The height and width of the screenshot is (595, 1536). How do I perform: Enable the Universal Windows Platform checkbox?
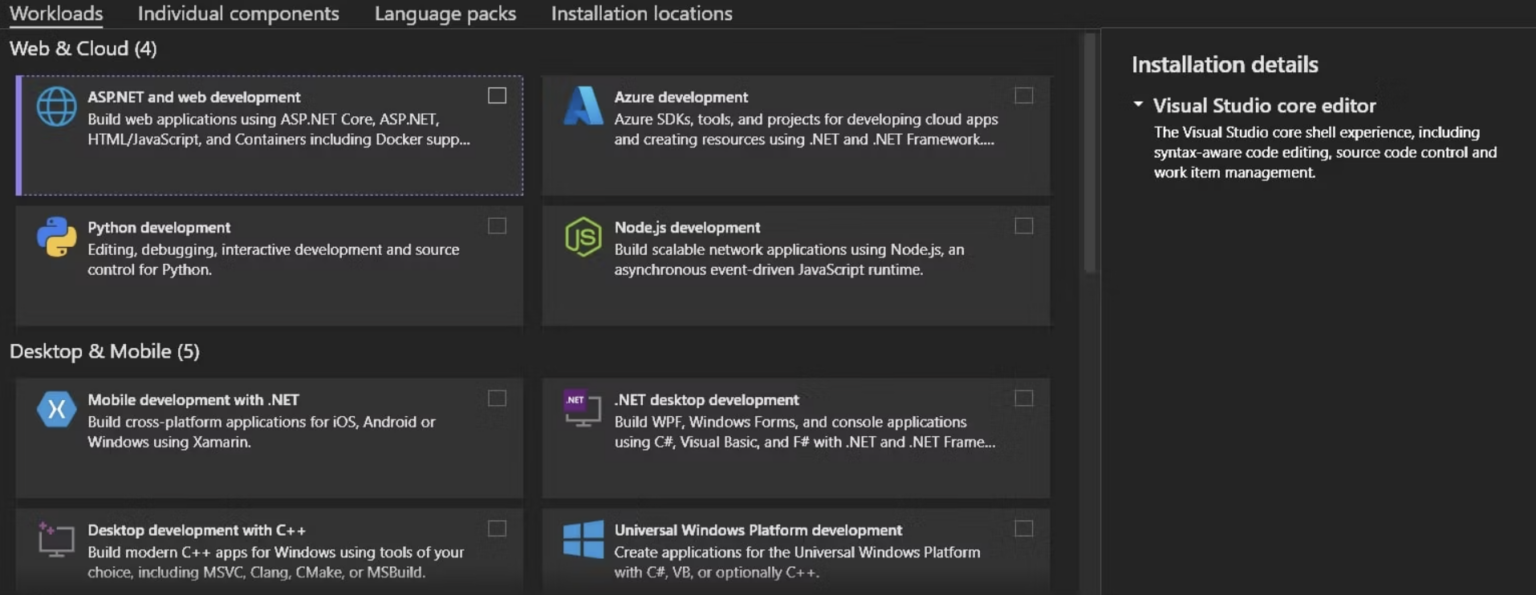[1023, 528]
